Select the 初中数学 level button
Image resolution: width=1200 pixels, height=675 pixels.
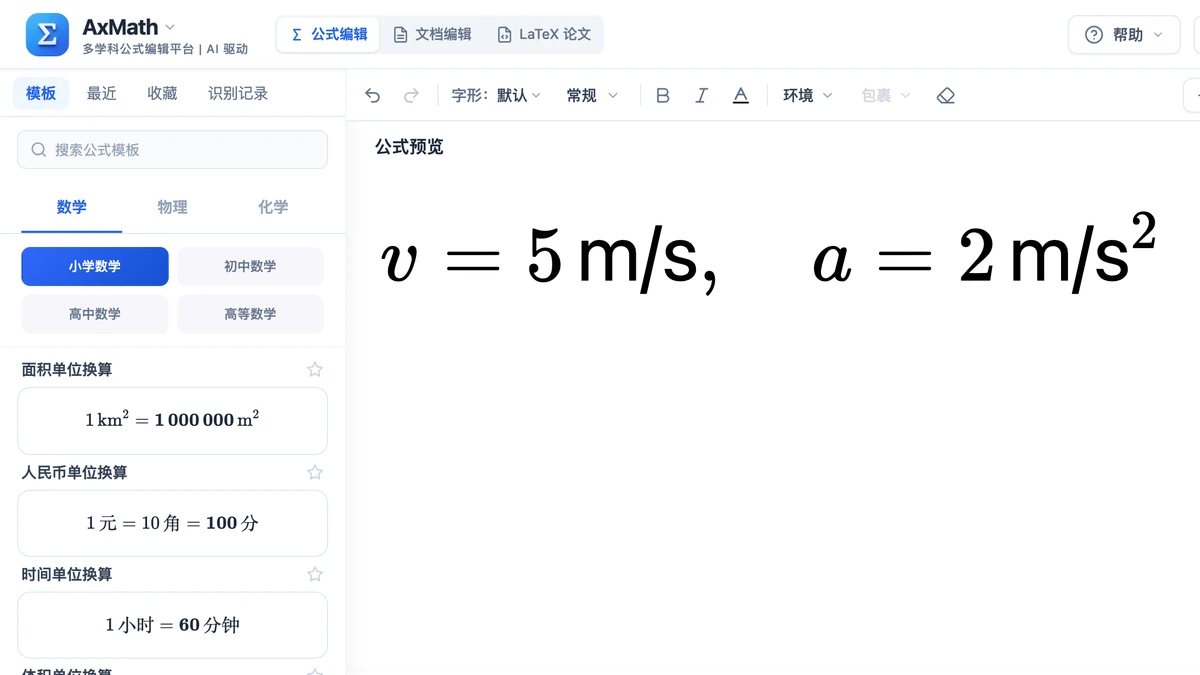tap(250, 266)
